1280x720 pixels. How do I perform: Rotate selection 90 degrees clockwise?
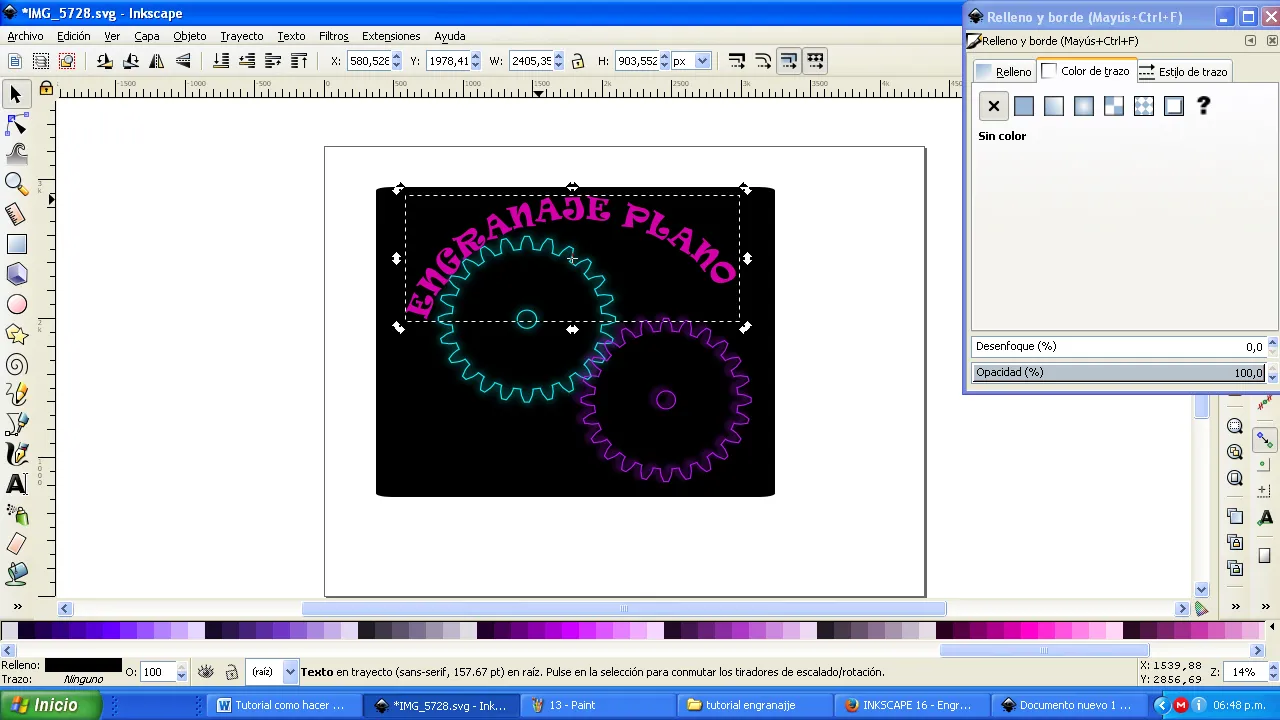click(130, 61)
